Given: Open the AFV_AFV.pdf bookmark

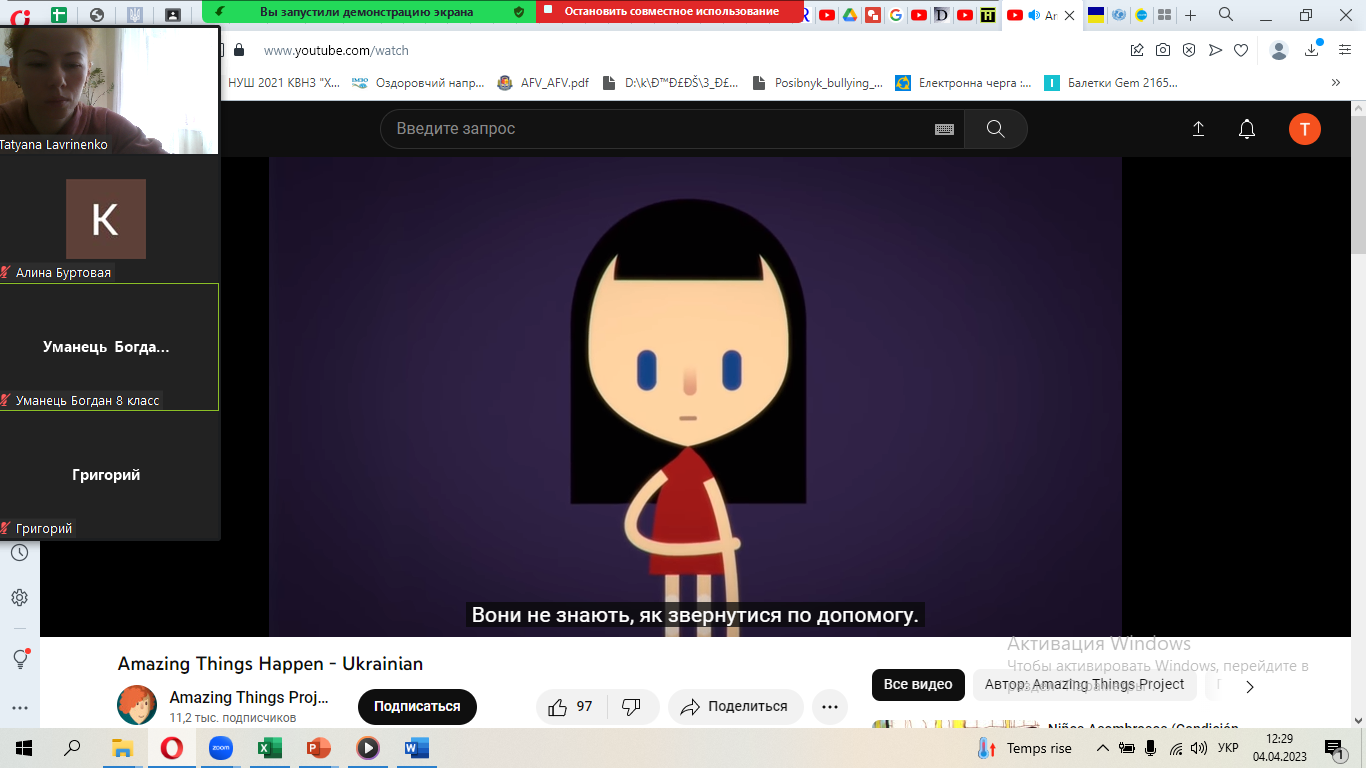Looking at the screenshot, I should tap(544, 83).
